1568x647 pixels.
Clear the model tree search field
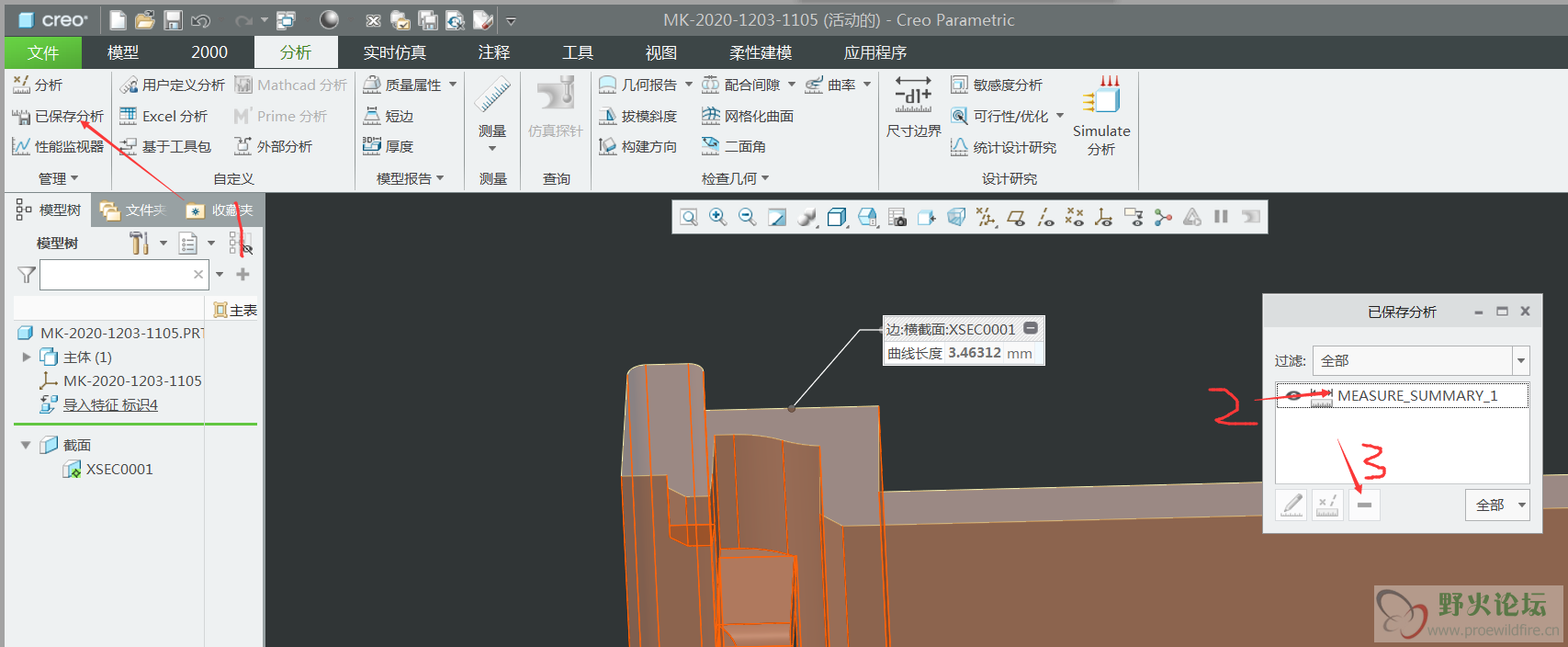(x=198, y=274)
